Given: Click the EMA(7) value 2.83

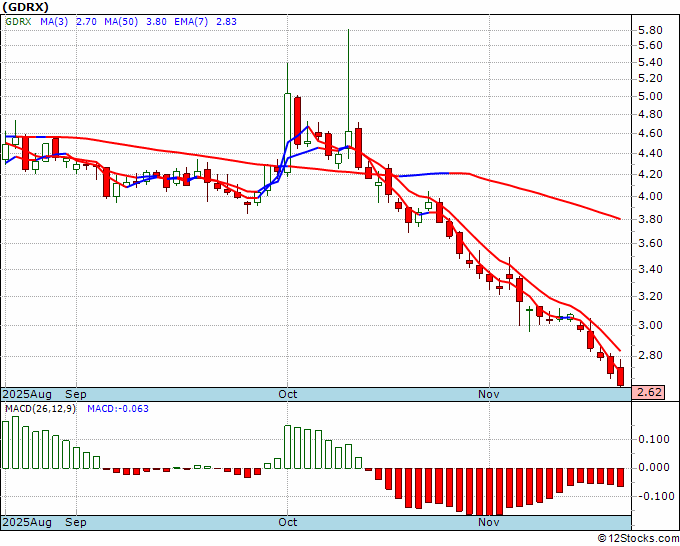Looking at the screenshot, I should (226, 22).
